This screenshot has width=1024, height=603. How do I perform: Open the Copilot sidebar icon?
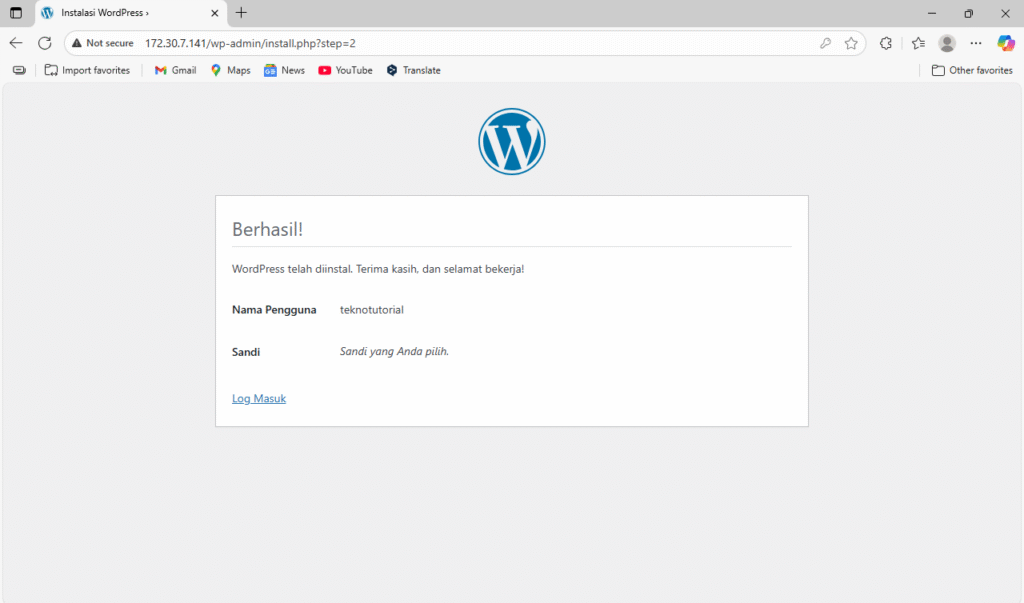pyautogui.click(x=1006, y=43)
